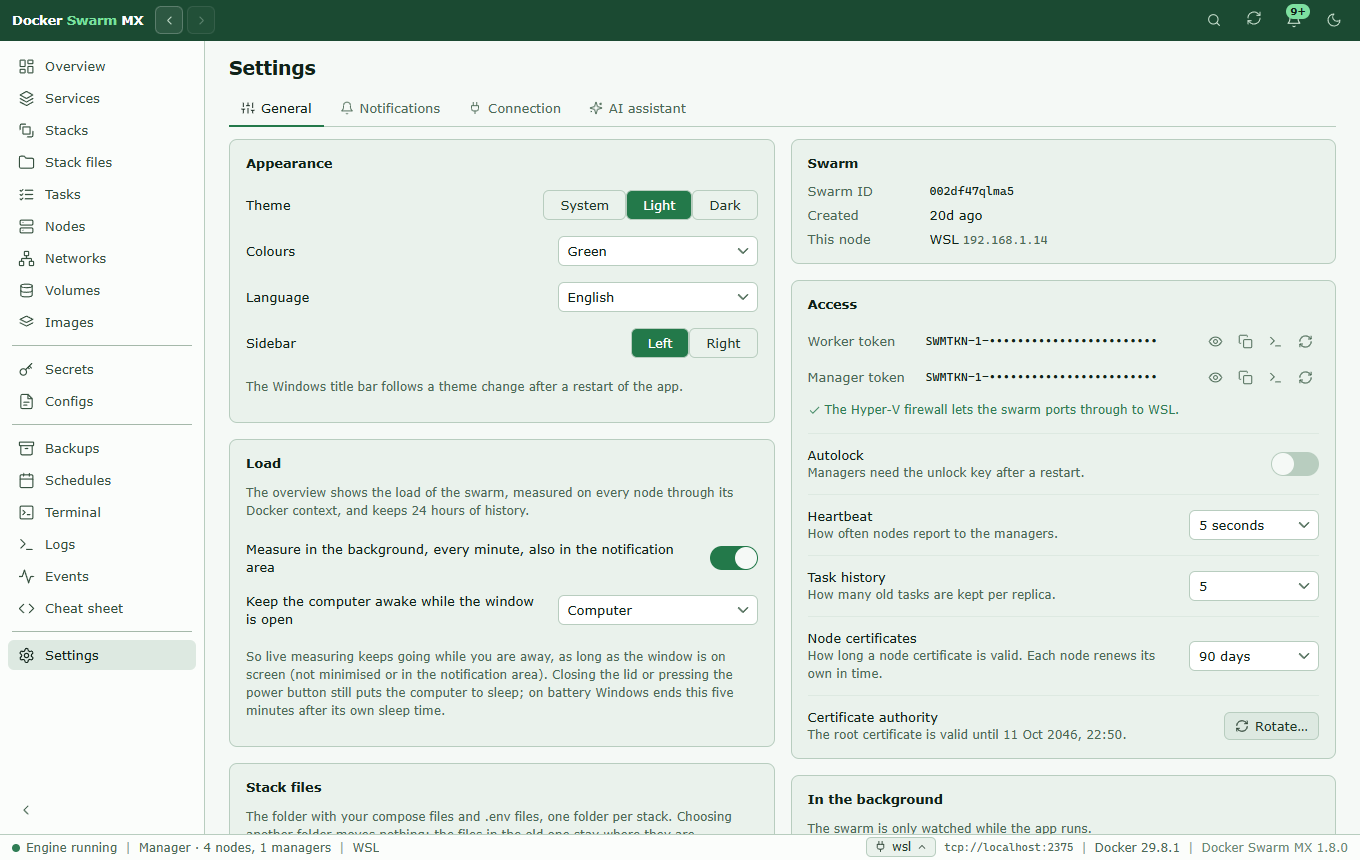Open Cheat sheet in the sidebar
Image resolution: width=1360 pixels, height=860 pixels.
pyautogui.click(x=102, y=609)
